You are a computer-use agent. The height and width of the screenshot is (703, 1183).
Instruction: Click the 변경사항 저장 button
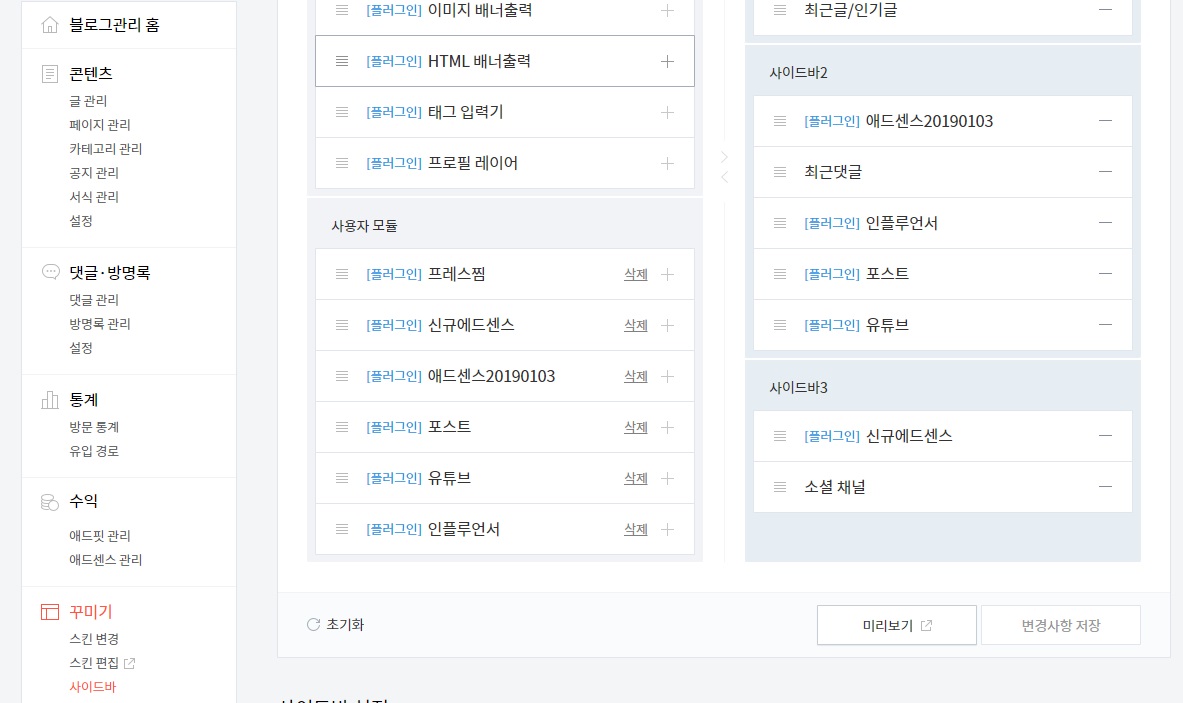coord(1061,625)
